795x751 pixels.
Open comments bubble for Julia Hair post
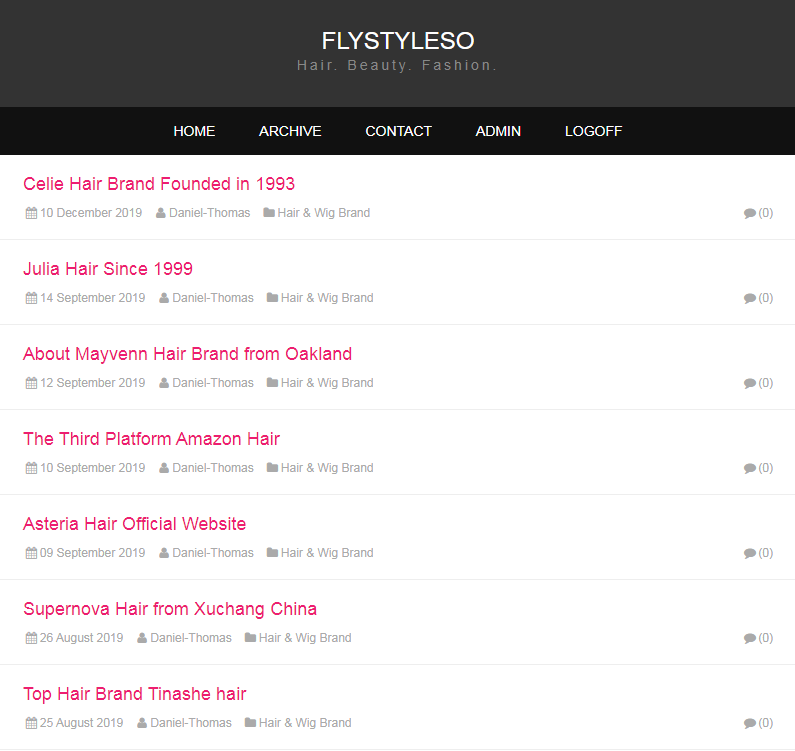750,298
